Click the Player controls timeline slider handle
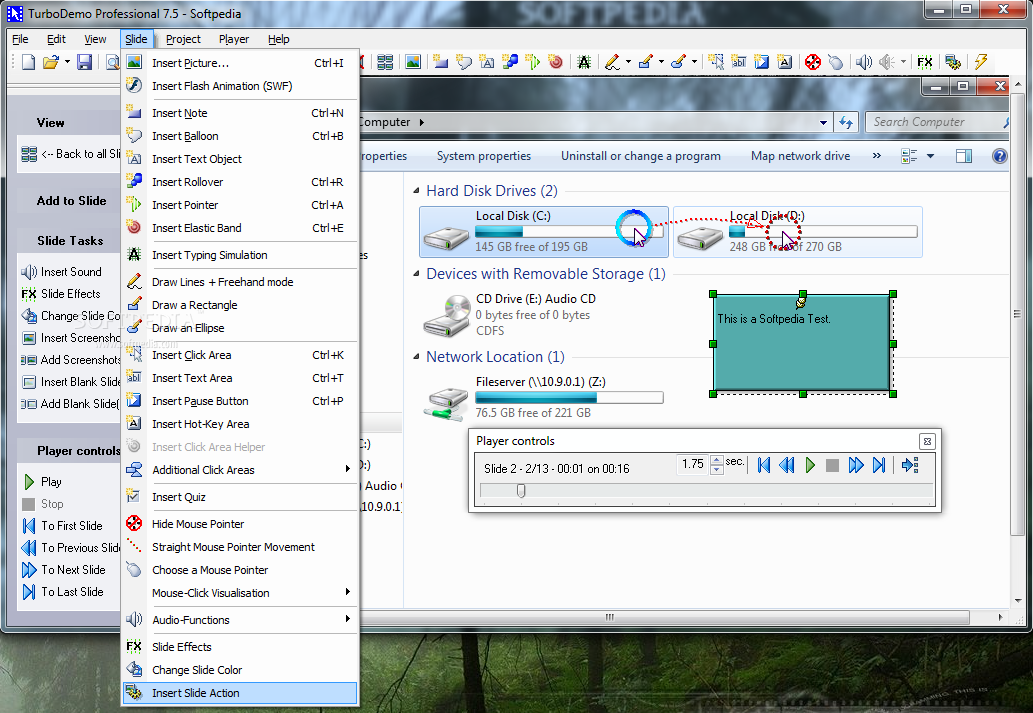This screenshot has width=1033, height=713. click(521, 491)
